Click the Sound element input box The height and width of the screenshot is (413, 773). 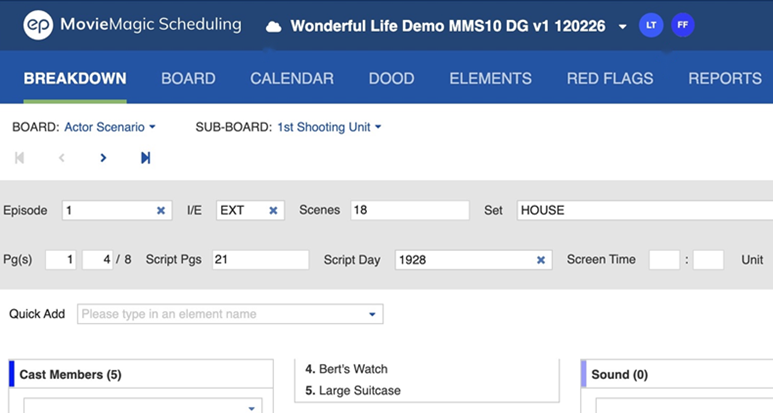684,406
